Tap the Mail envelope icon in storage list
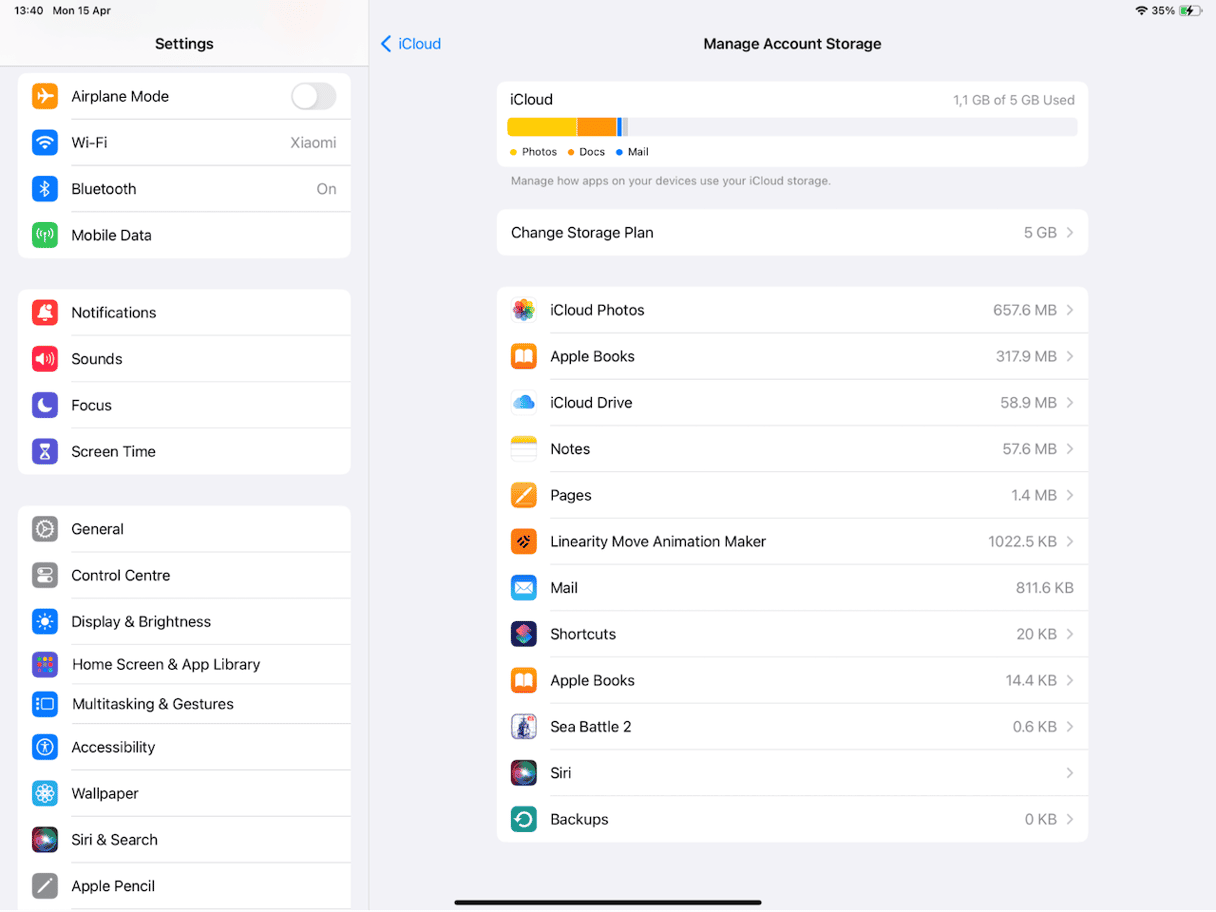The height and width of the screenshot is (912, 1216). point(524,588)
